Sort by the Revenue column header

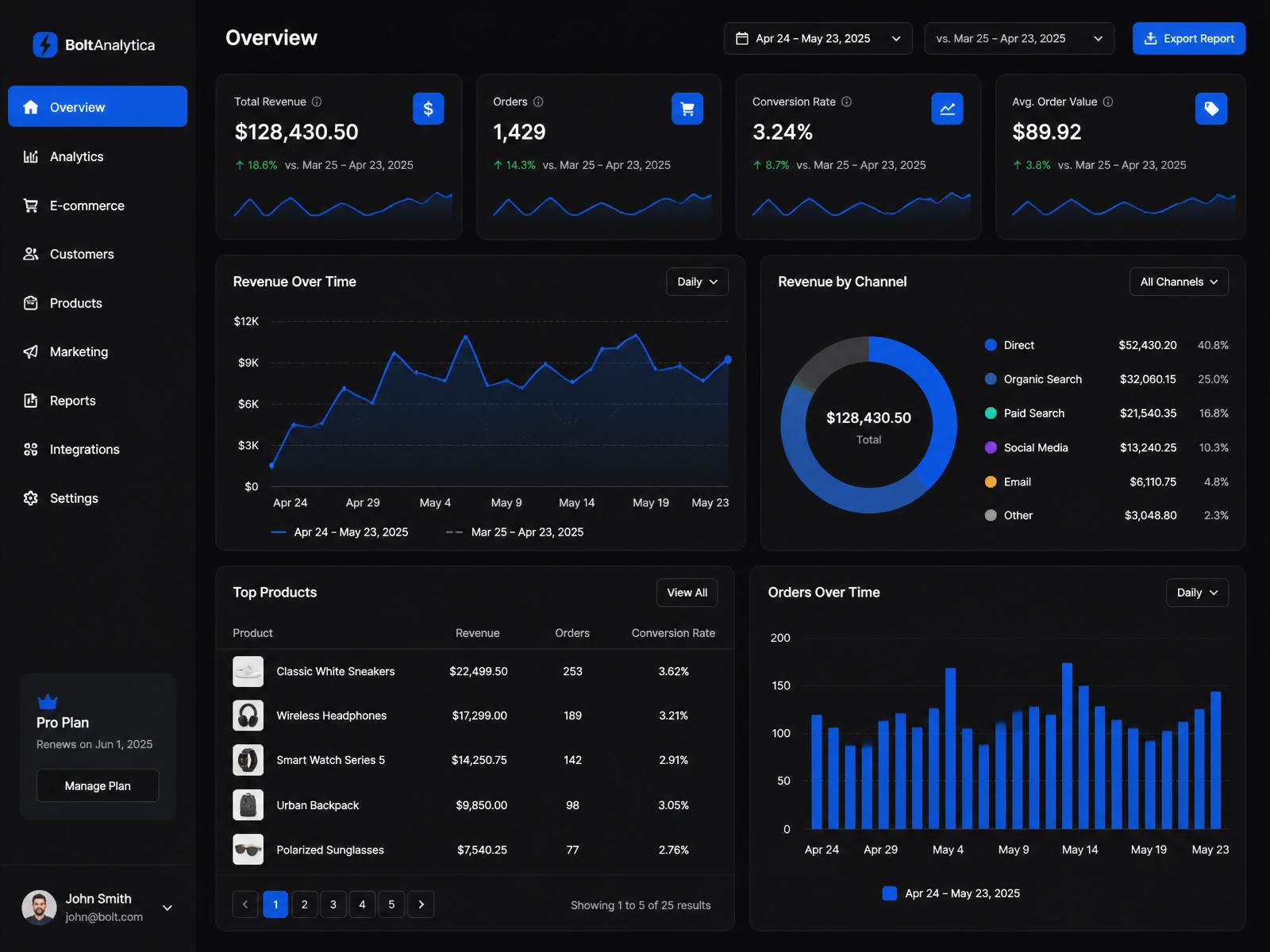[x=477, y=633]
